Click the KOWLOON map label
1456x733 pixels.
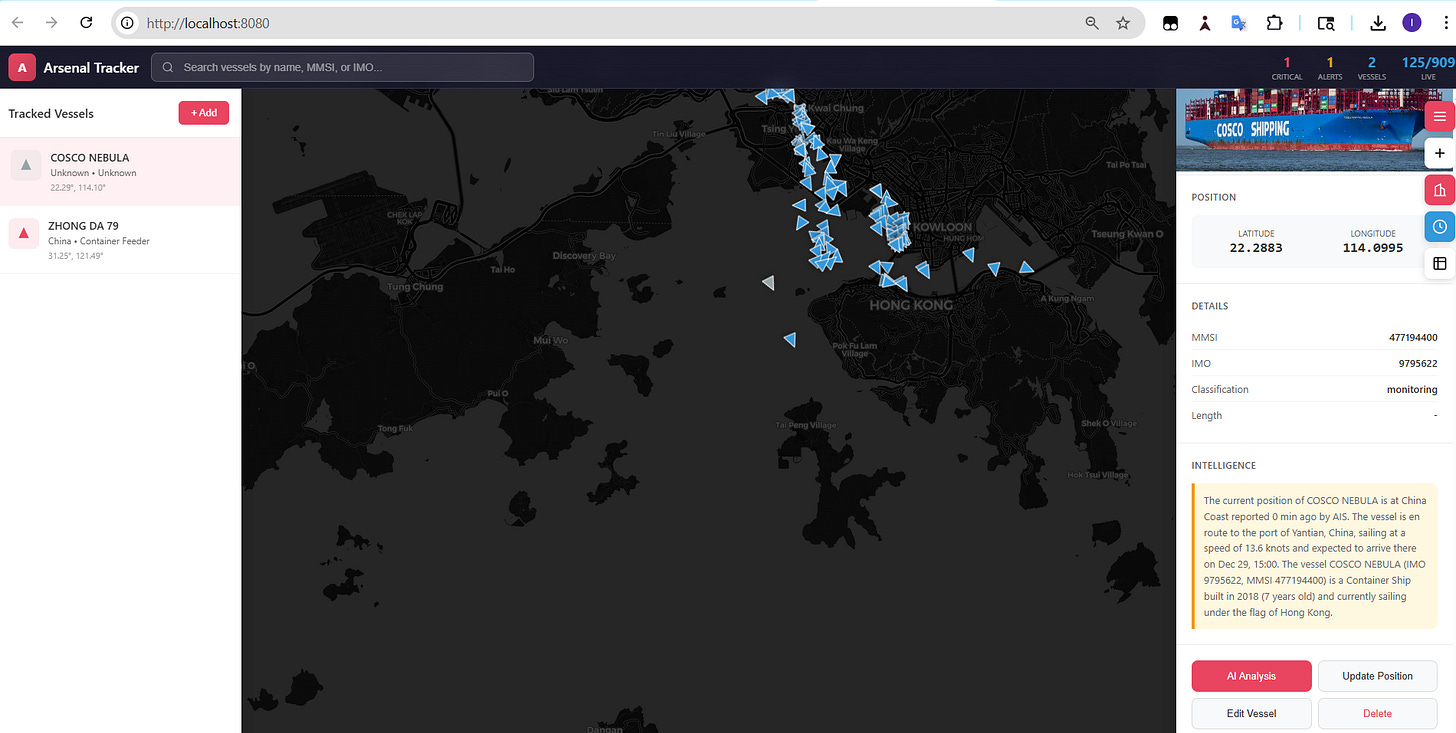coord(943,228)
